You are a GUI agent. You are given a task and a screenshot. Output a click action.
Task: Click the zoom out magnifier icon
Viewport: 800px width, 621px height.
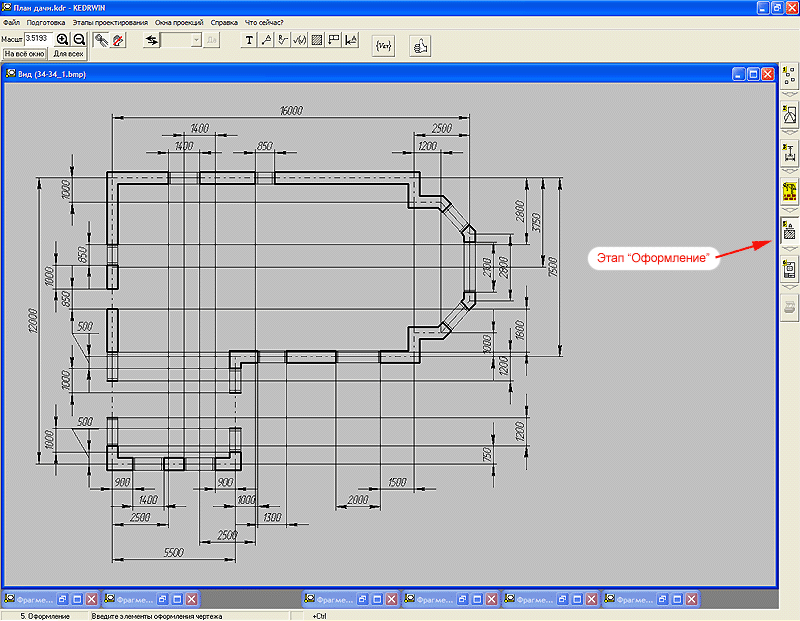click(x=79, y=40)
